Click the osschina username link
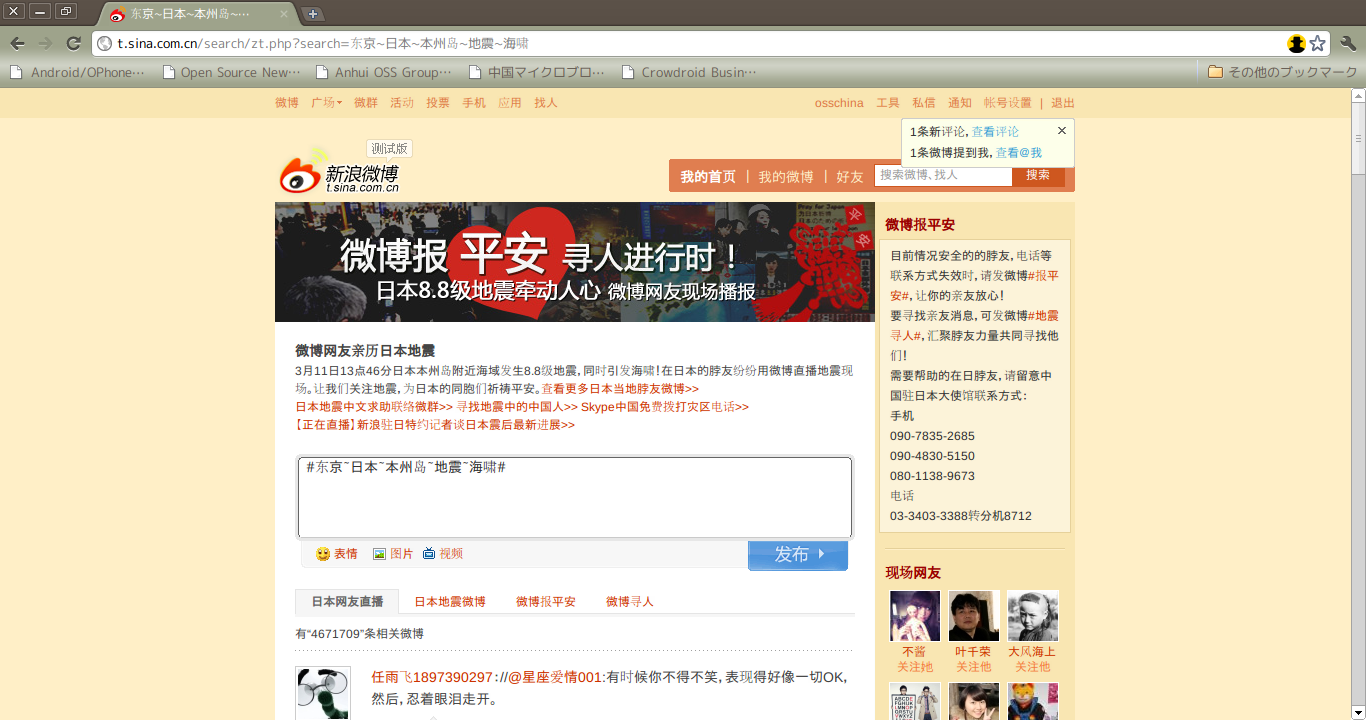The image size is (1366, 720). [x=839, y=103]
